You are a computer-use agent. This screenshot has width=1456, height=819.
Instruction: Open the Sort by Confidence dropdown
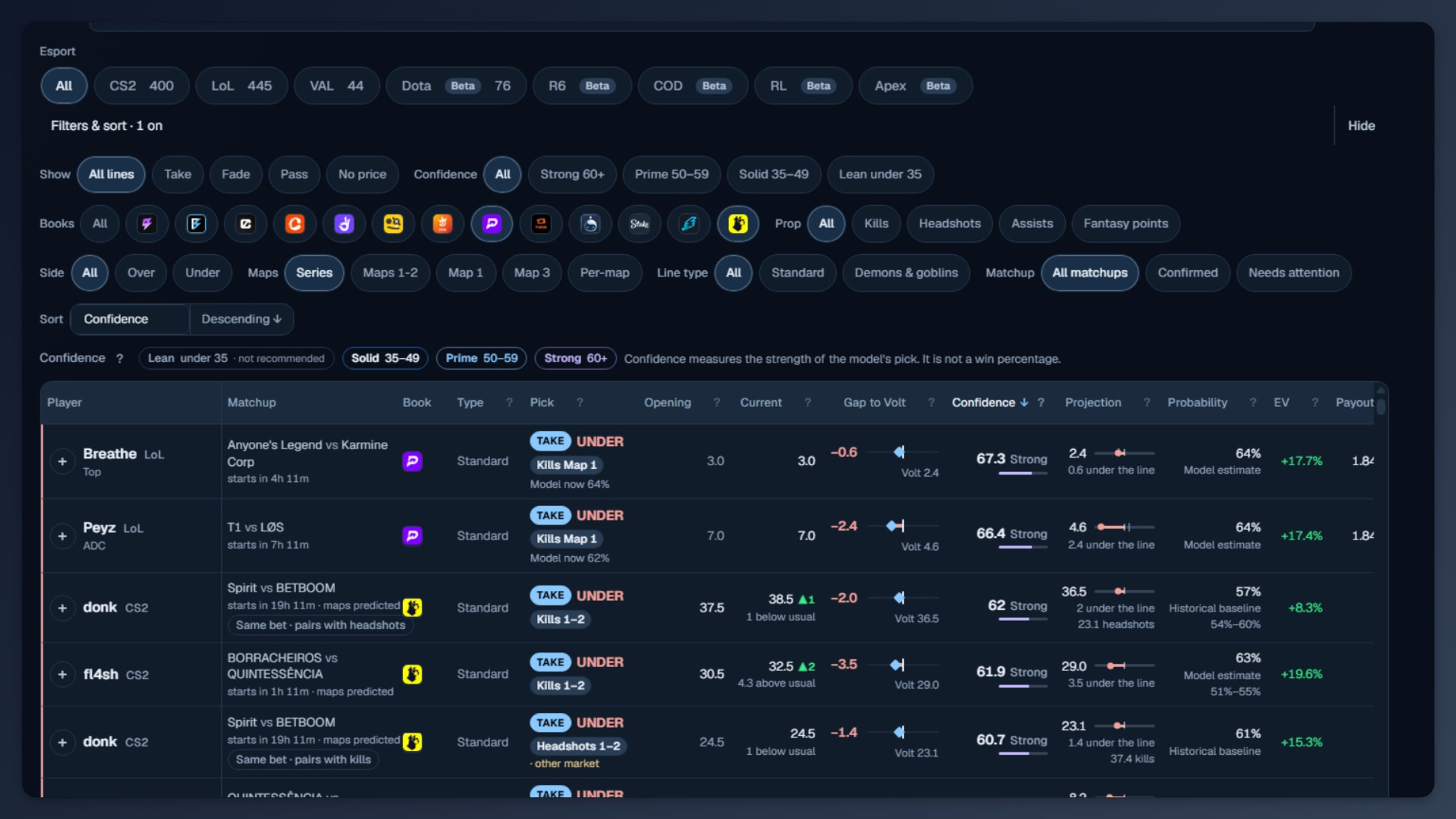[x=130, y=319]
